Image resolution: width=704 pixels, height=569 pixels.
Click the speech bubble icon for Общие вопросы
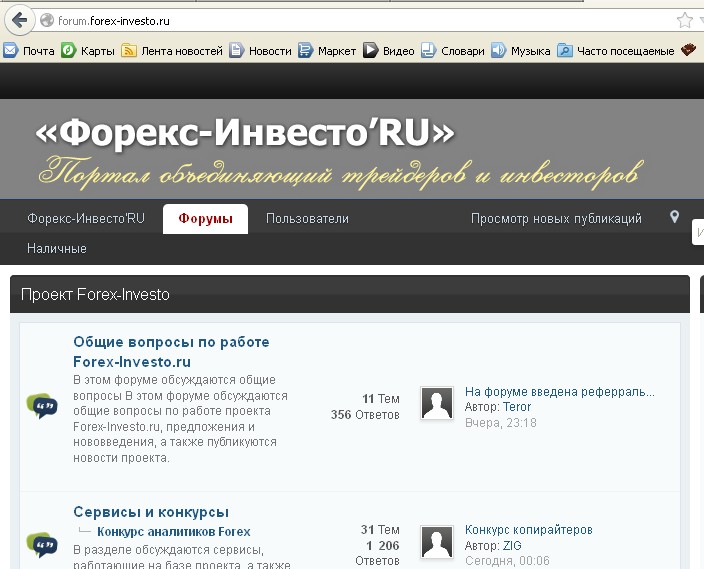tap(42, 406)
